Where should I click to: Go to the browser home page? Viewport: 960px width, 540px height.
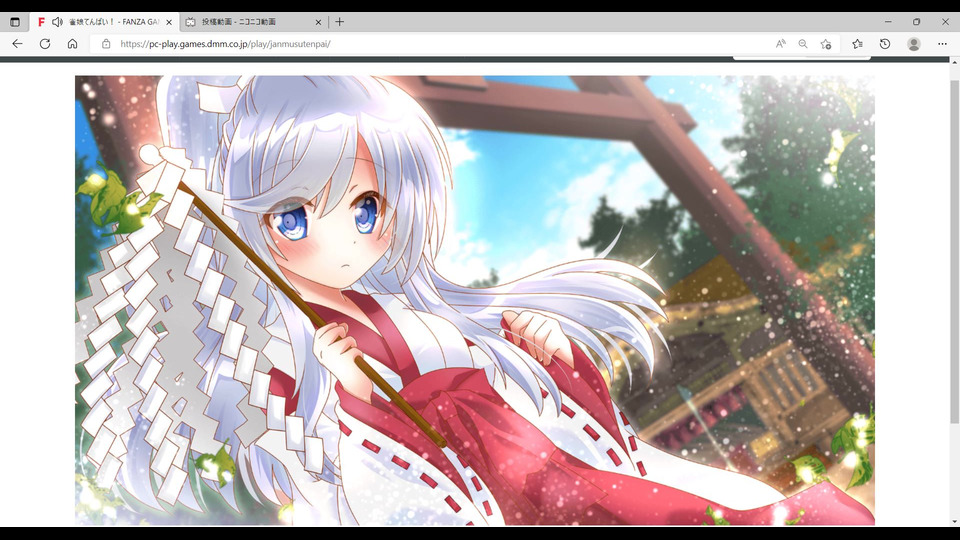coord(72,44)
